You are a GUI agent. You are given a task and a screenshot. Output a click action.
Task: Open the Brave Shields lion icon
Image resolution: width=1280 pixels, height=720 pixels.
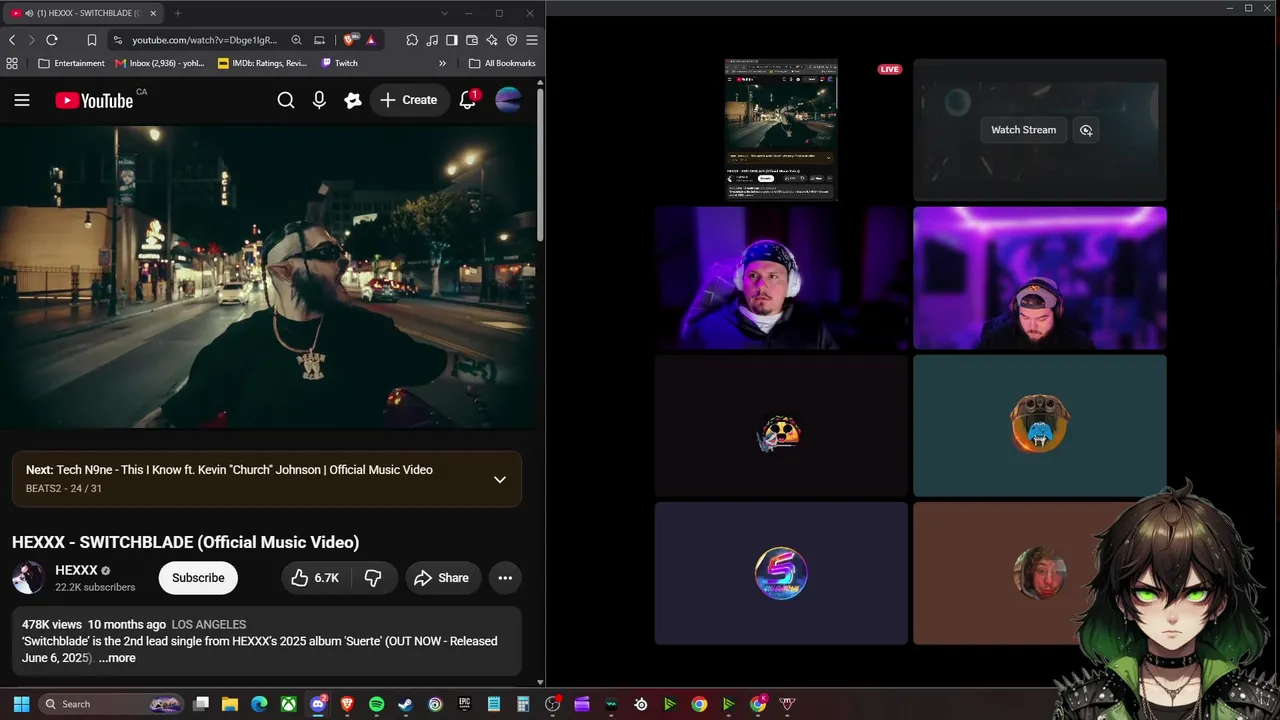point(349,40)
